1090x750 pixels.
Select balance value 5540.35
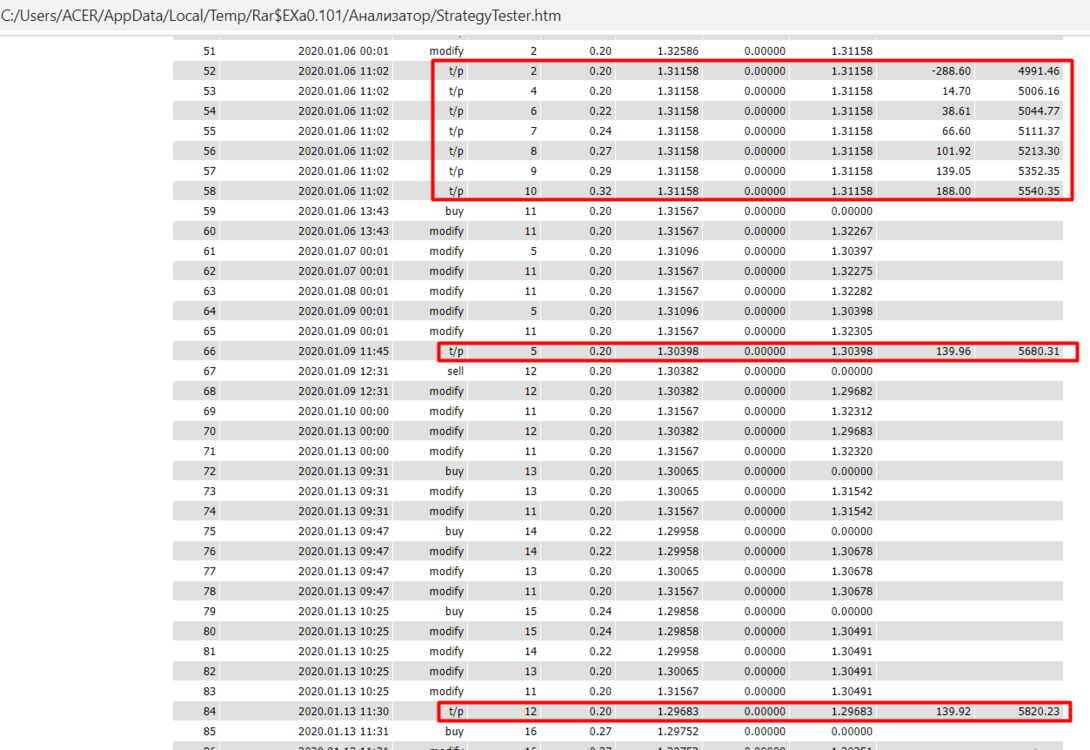1039,191
